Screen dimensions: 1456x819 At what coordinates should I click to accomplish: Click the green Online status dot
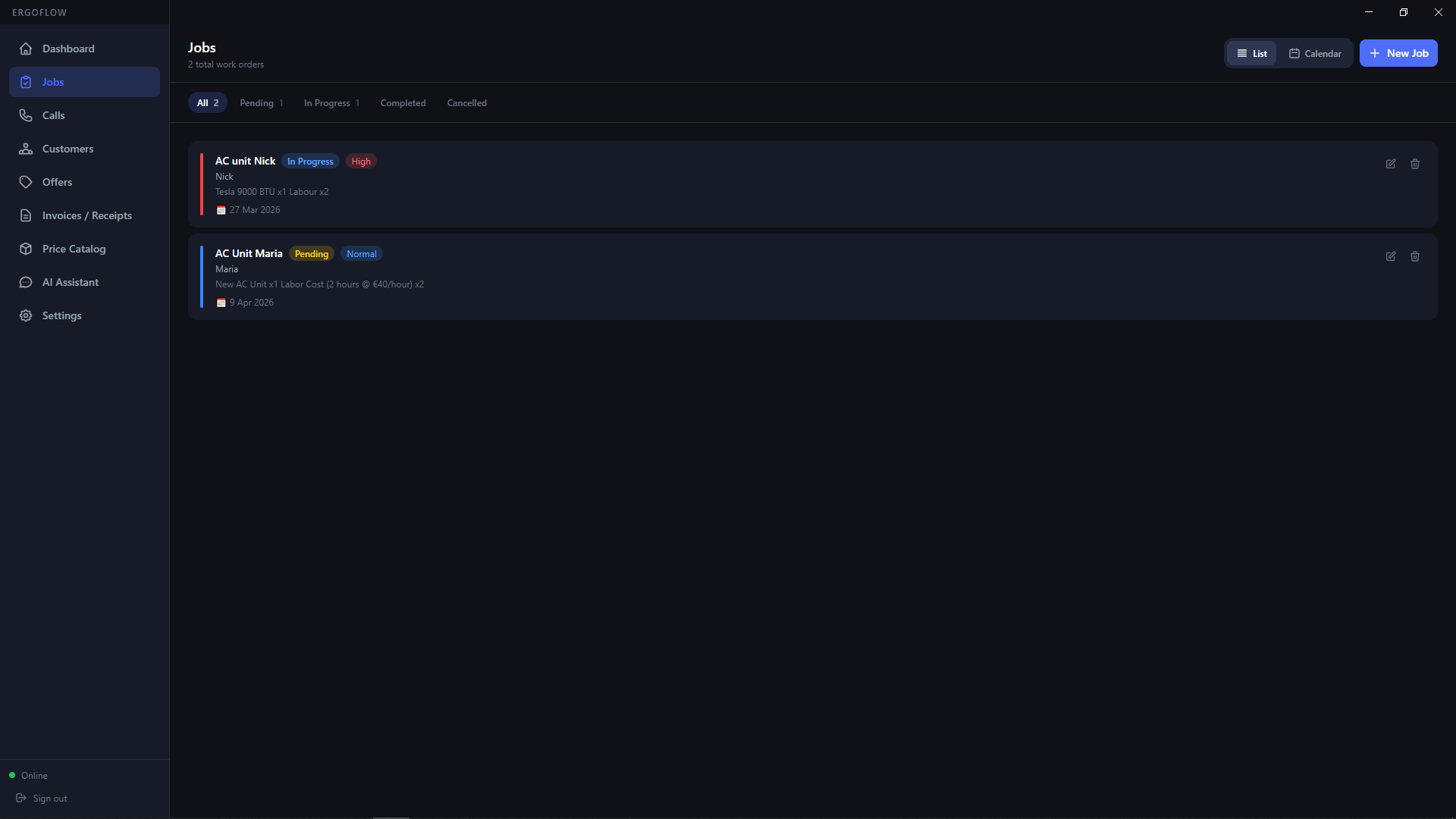tap(12, 775)
